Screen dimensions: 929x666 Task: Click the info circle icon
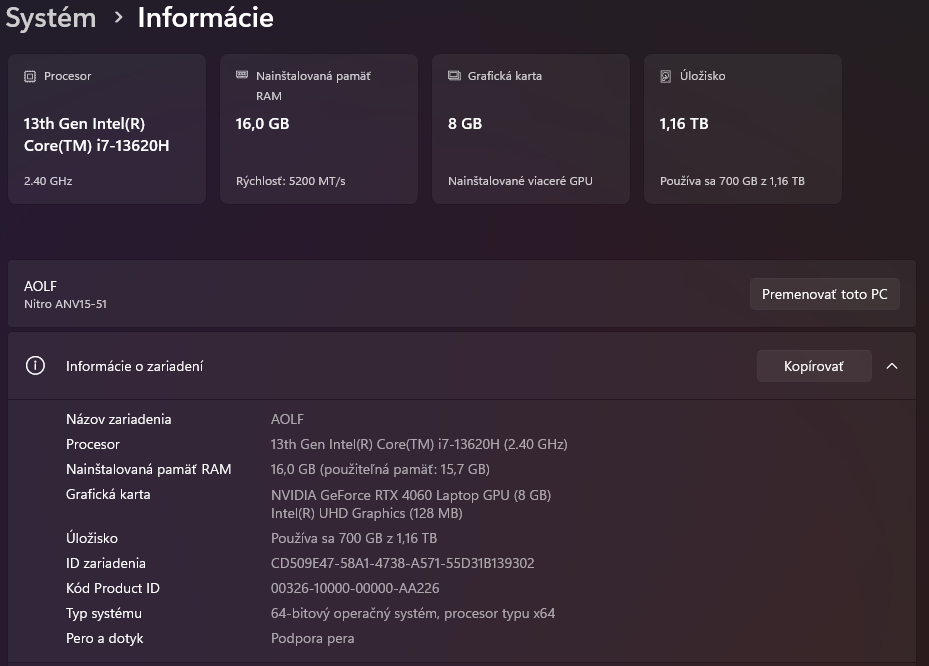(x=35, y=366)
